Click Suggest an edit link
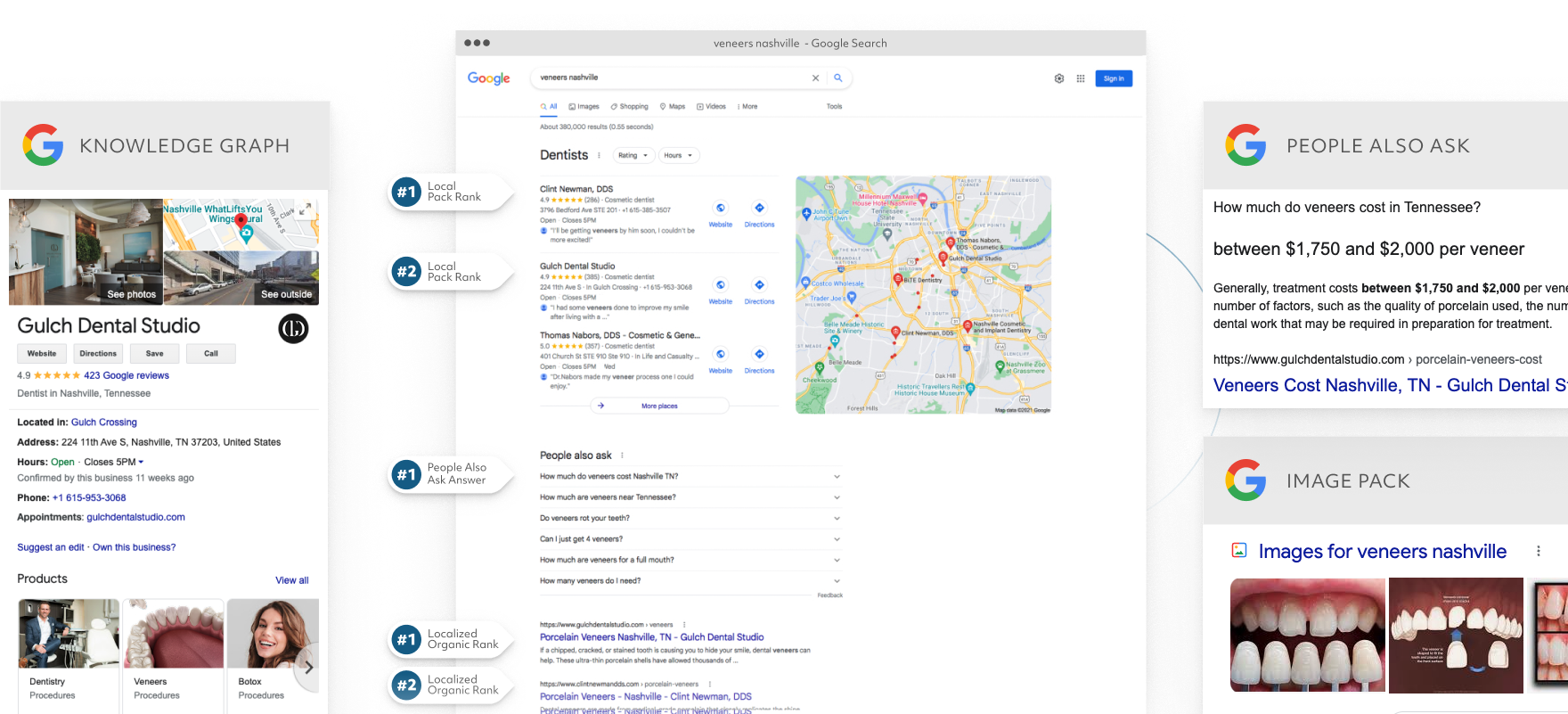The image size is (1568, 714). (51, 547)
